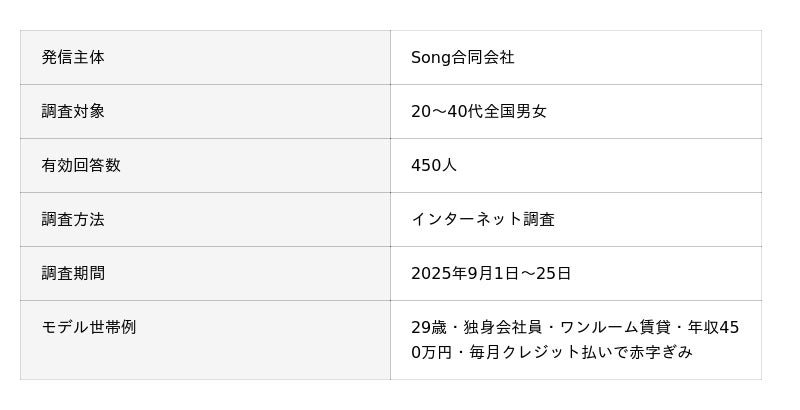The height and width of the screenshot is (410, 800).
Task: Click the 有効回答数 label cell
Action: coord(81,166)
